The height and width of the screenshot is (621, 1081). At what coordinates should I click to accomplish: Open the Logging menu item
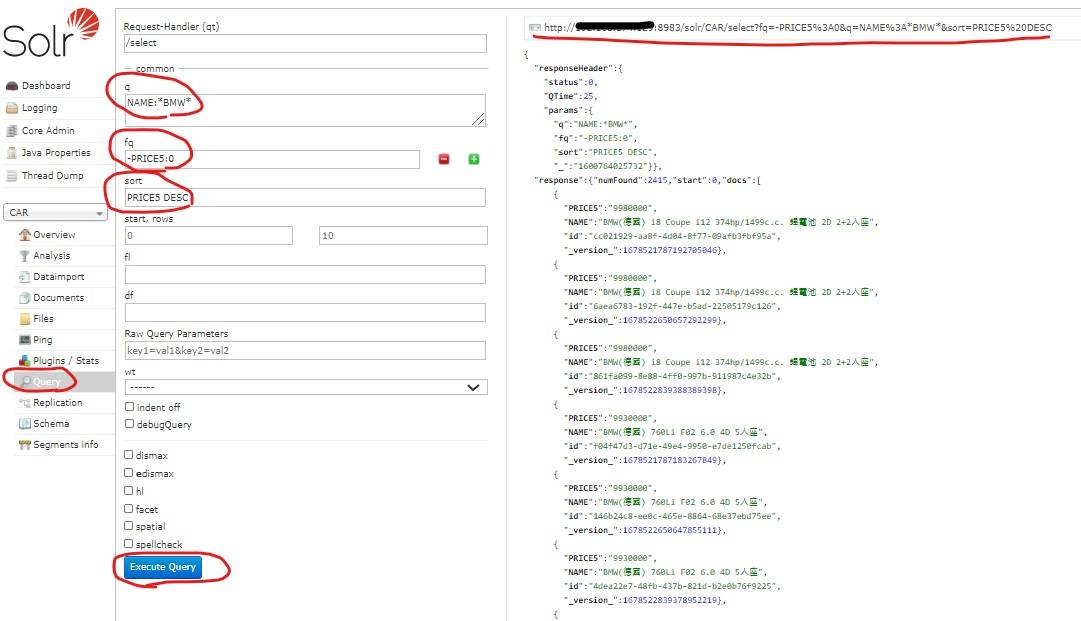click(x=39, y=108)
